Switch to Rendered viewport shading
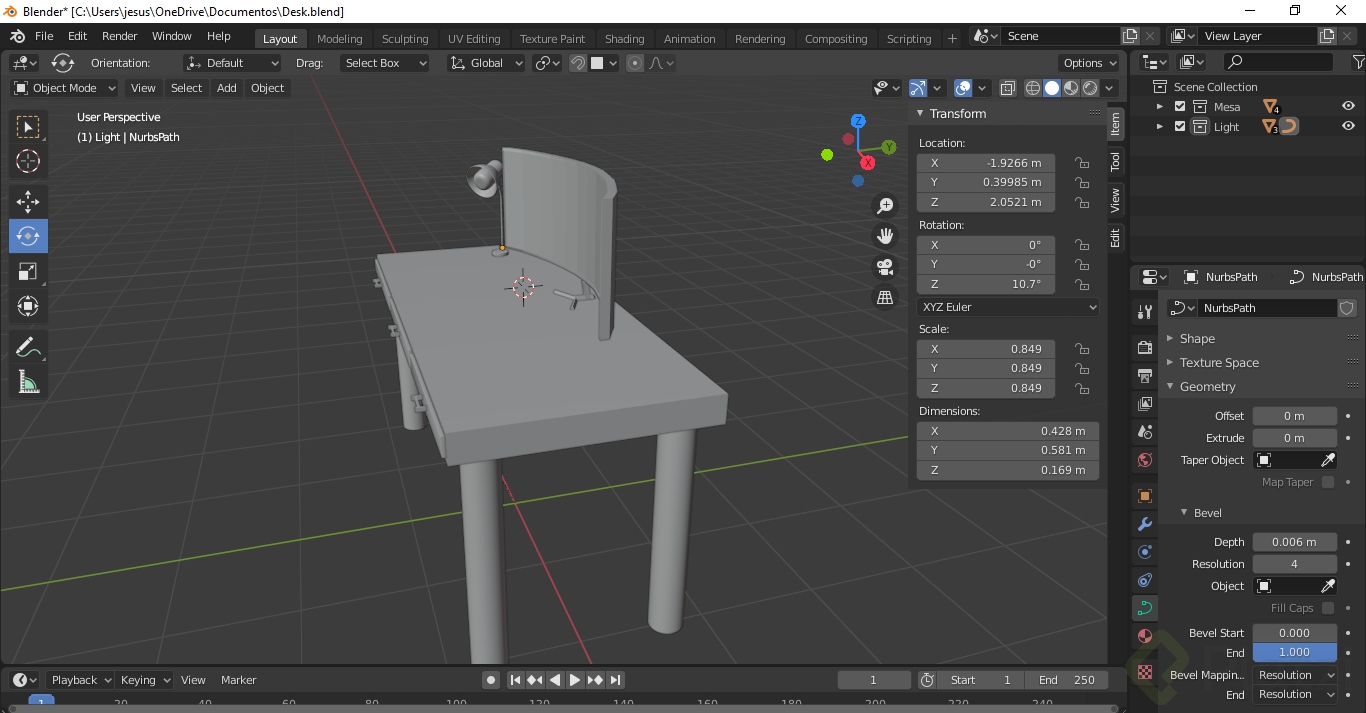The image size is (1366, 713). pyautogui.click(x=1089, y=88)
